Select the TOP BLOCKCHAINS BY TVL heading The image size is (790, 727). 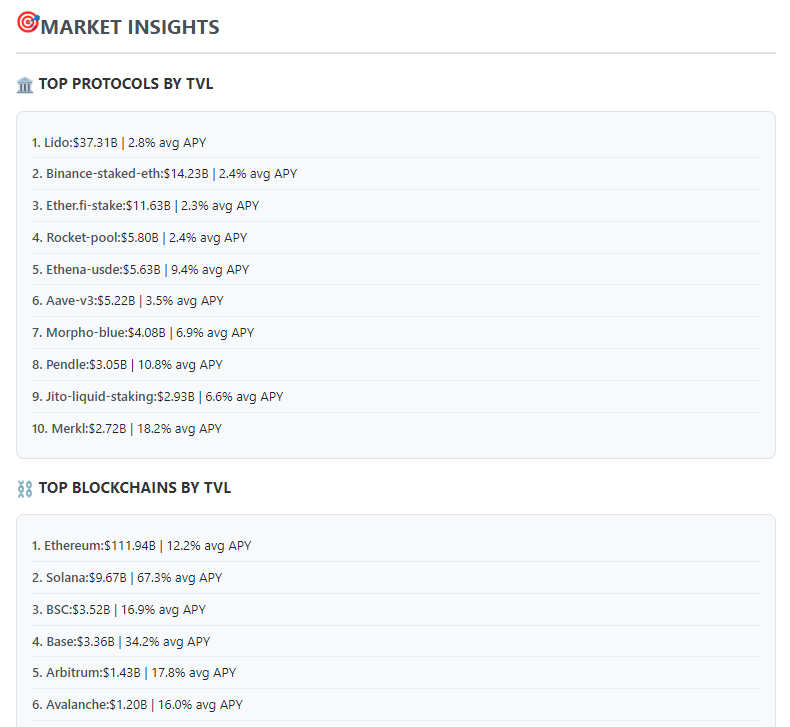click(x=135, y=488)
